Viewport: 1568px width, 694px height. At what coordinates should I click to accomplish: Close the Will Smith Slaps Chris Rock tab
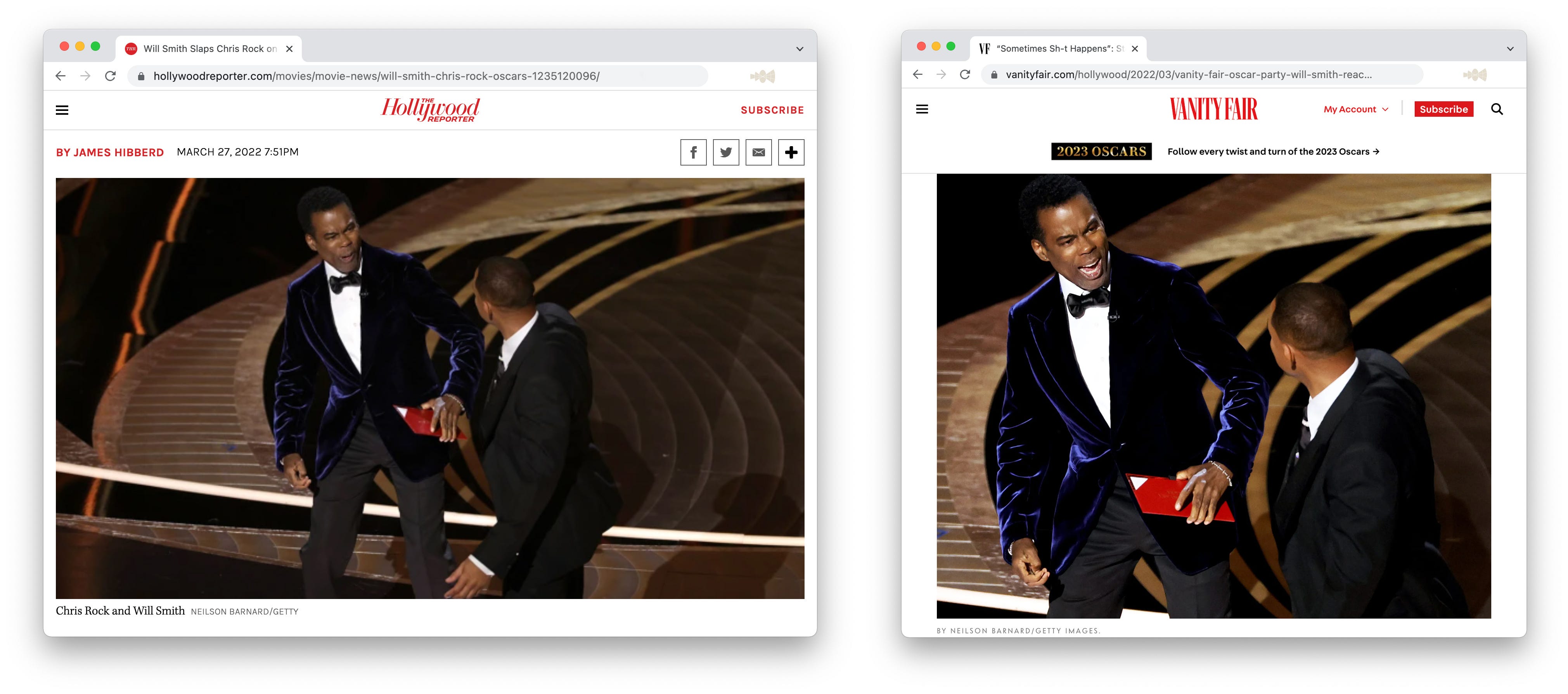(290, 49)
